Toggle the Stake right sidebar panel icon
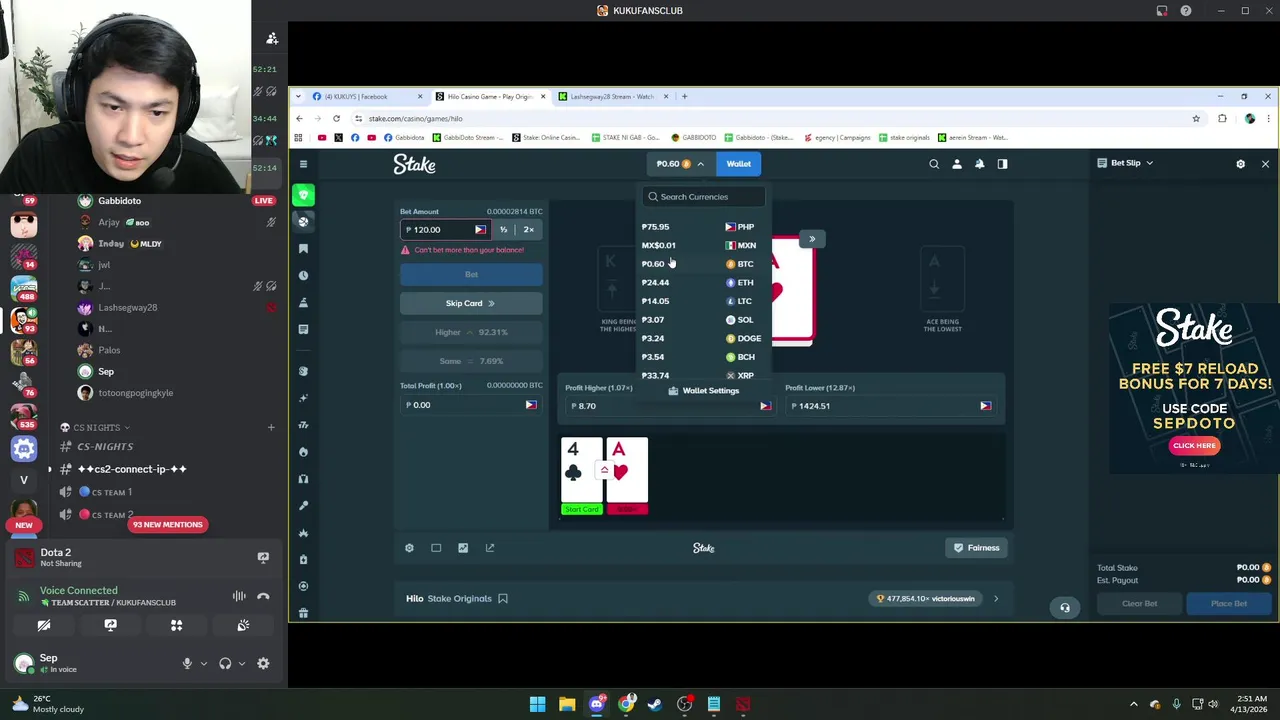 click(x=1002, y=164)
